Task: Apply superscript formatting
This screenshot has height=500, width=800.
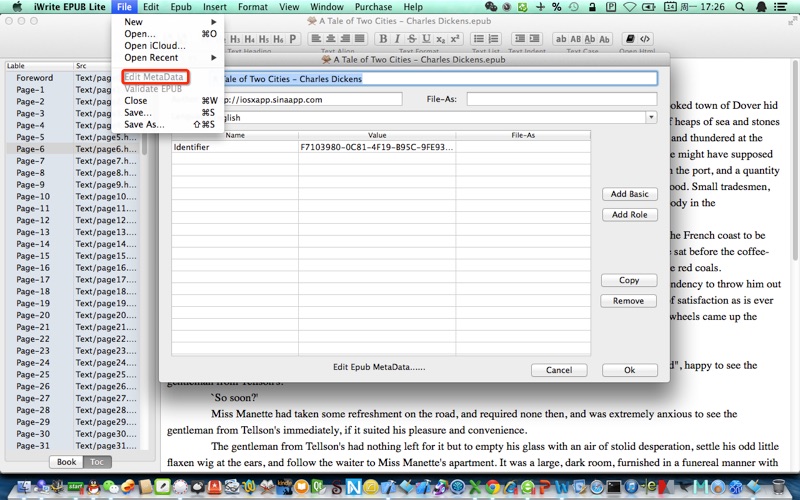Action: click(x=455, y=39)
